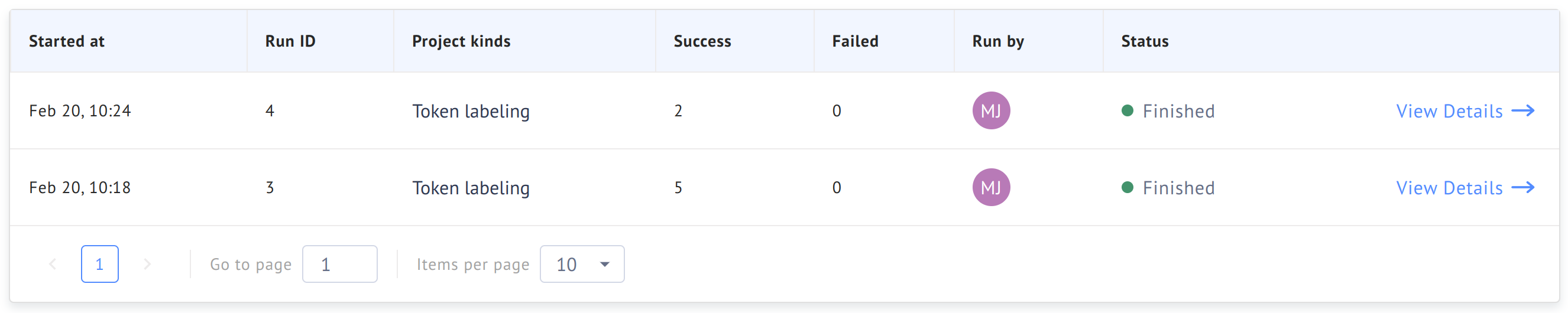
Task: Go to the next page chevron
Action: point(147,264)
